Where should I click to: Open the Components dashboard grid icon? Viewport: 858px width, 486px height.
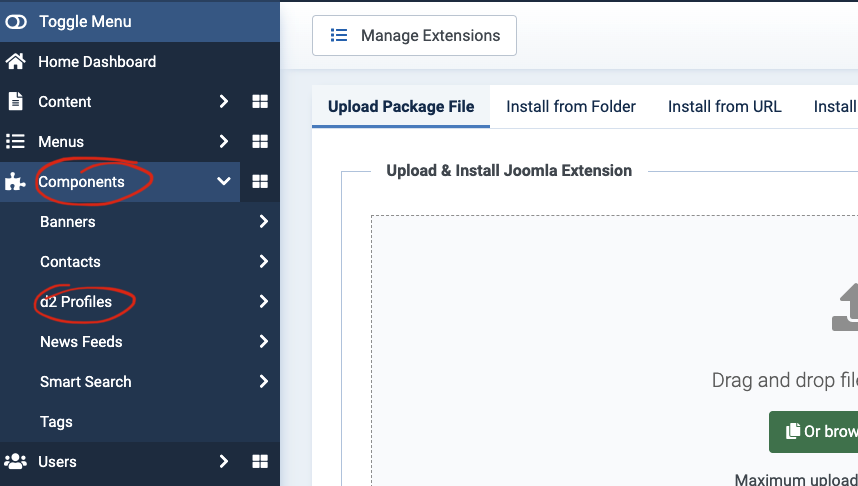pyautogui.click(x=260, y=182)
